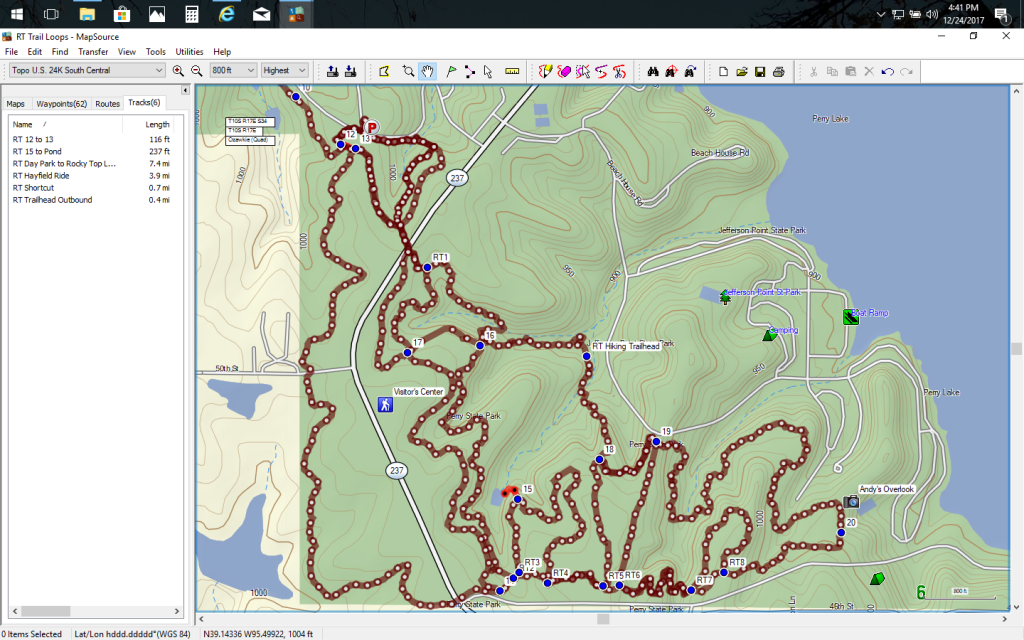This screenshot has height=640, width=1024.
Task: Choose the Waypoint flag tool
Action: click(451, 71)
